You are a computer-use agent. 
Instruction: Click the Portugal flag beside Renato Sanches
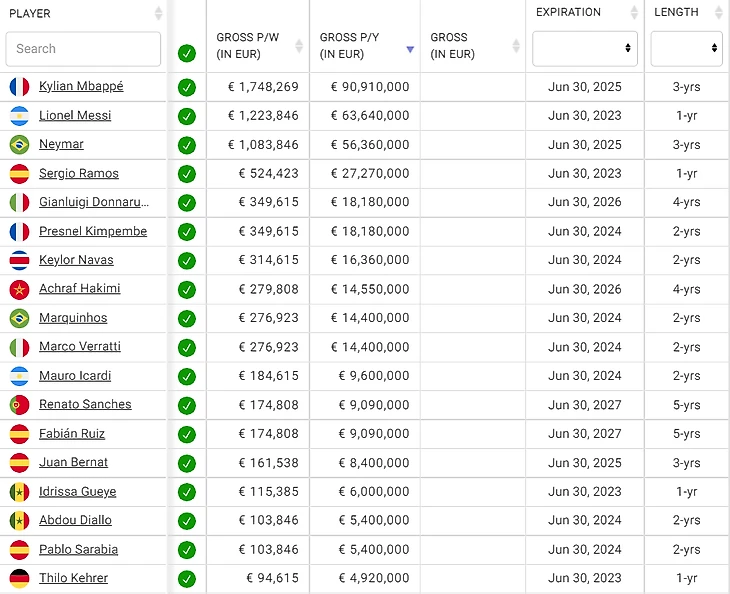tap(19, 405)
